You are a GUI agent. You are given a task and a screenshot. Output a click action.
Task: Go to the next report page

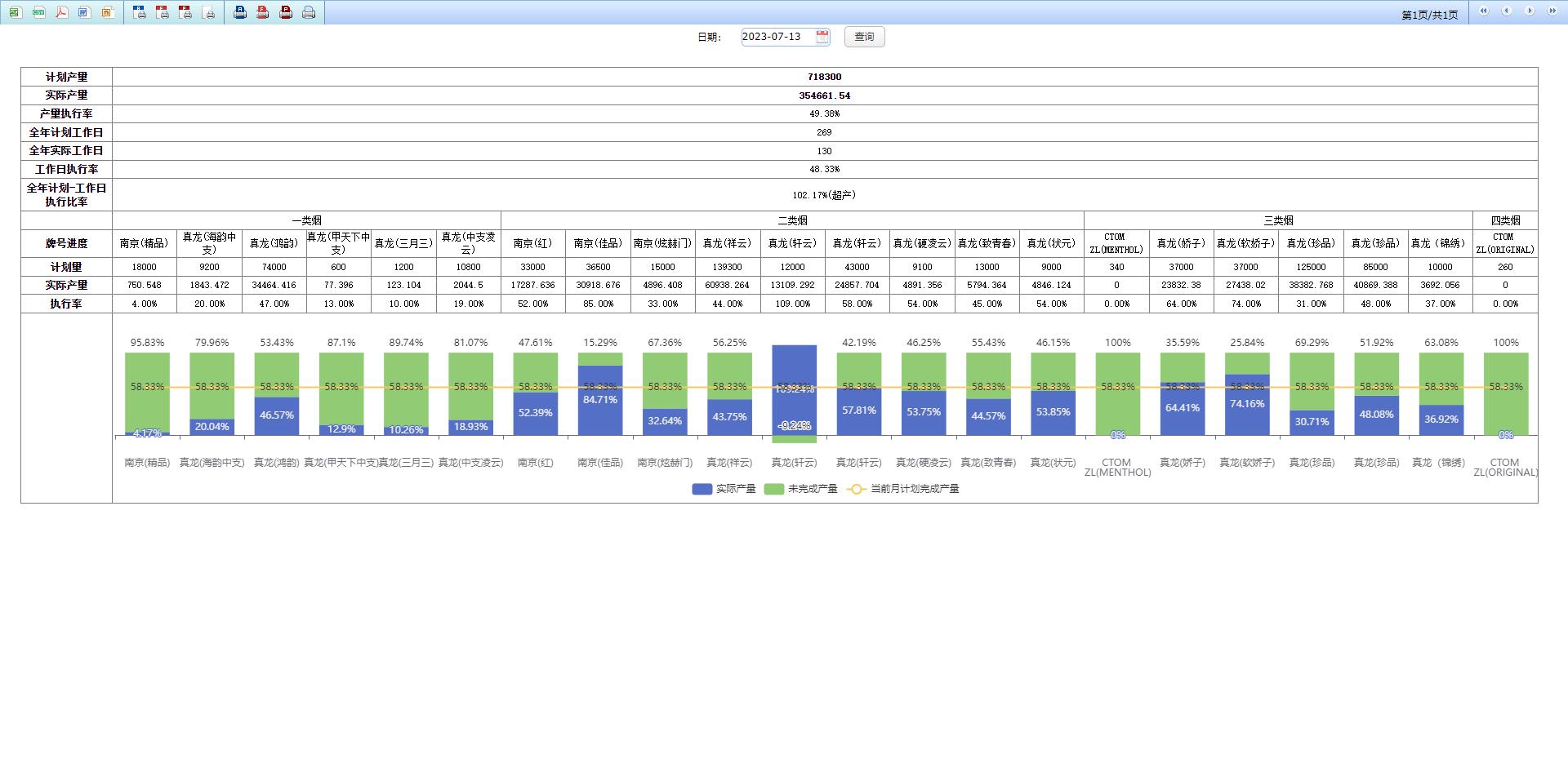tap(1530, 11)
